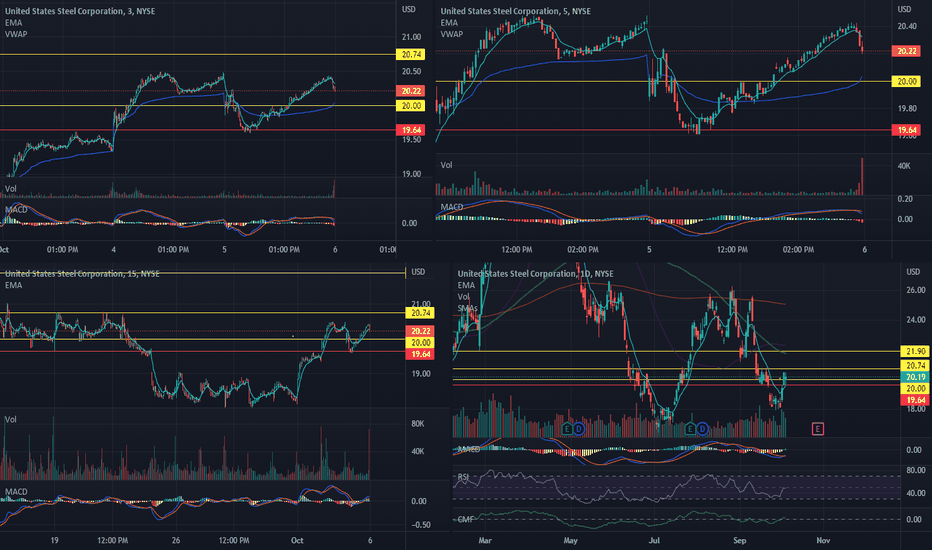Click the 20.00 yellow price label on the 5-minute chart
The width and height of the screenshot is (932, 550).
point(906,81)
